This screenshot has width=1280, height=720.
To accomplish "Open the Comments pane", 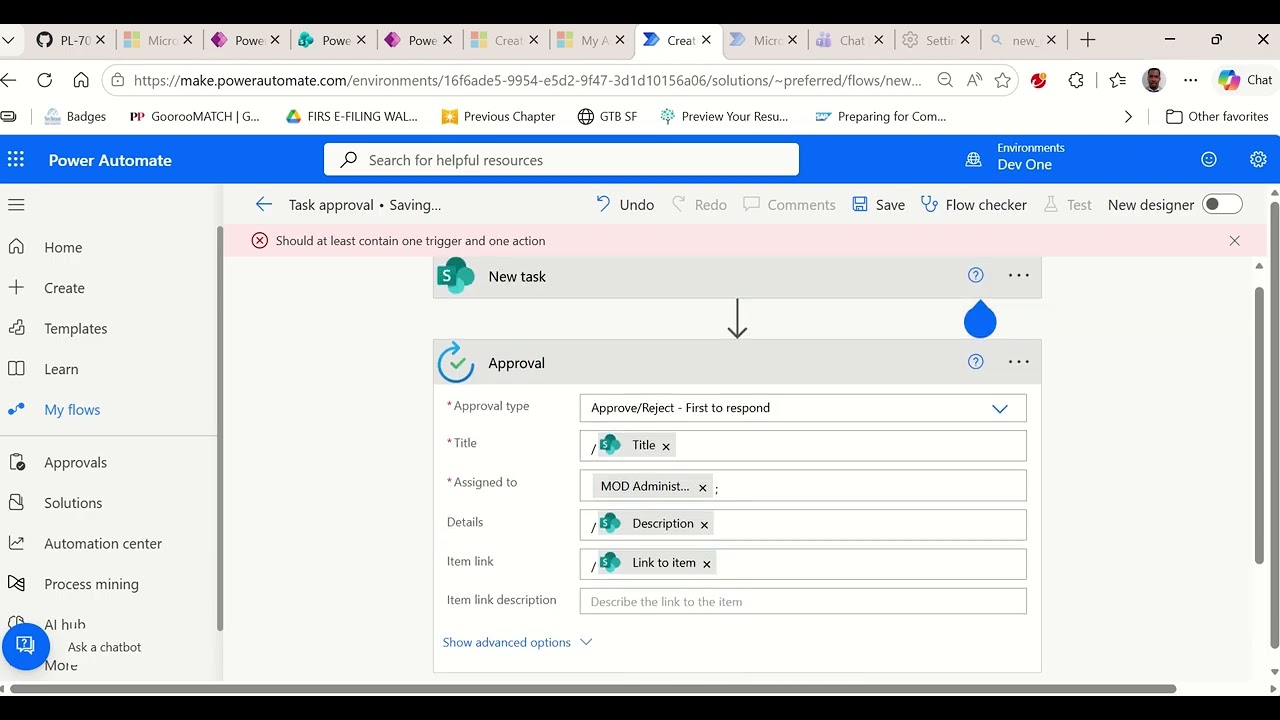I will [789, 204].
